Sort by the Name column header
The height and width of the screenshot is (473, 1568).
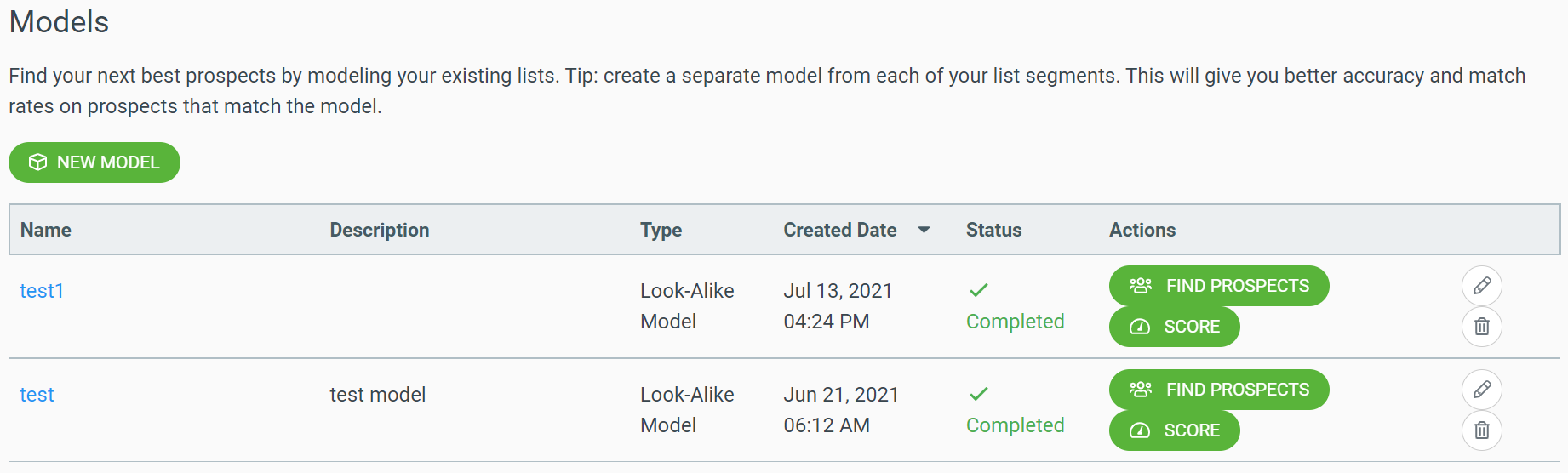tap(46, 230)
